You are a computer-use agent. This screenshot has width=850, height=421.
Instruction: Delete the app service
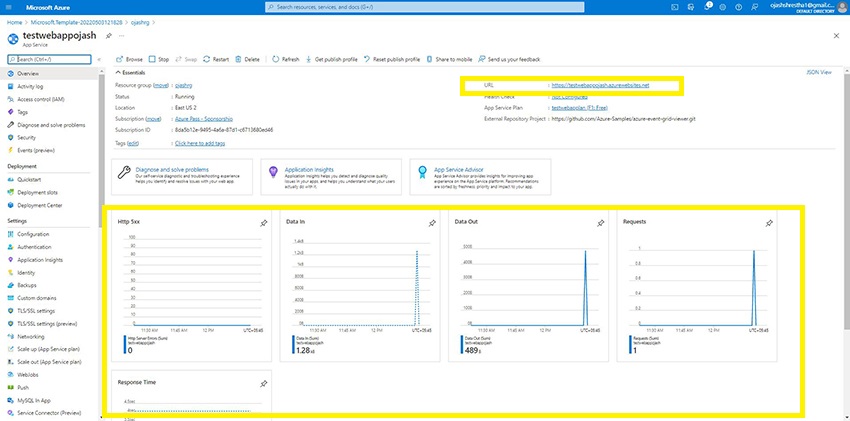pyautogui.click(x=247, y=60)
